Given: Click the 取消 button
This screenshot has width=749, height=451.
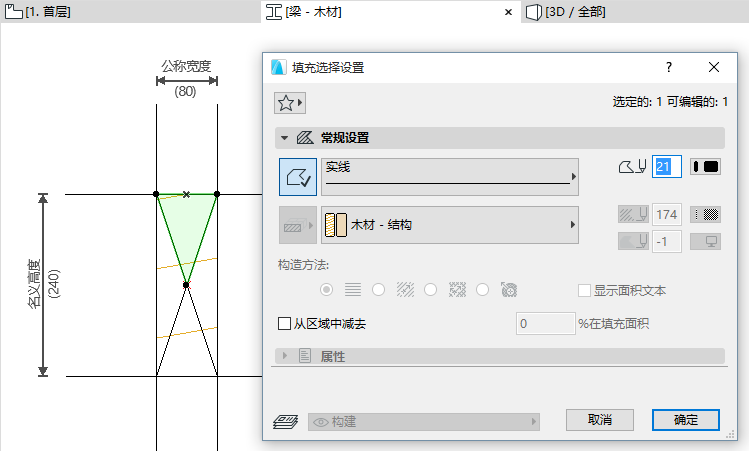Looking at the screenshot, I should point(600,420).
